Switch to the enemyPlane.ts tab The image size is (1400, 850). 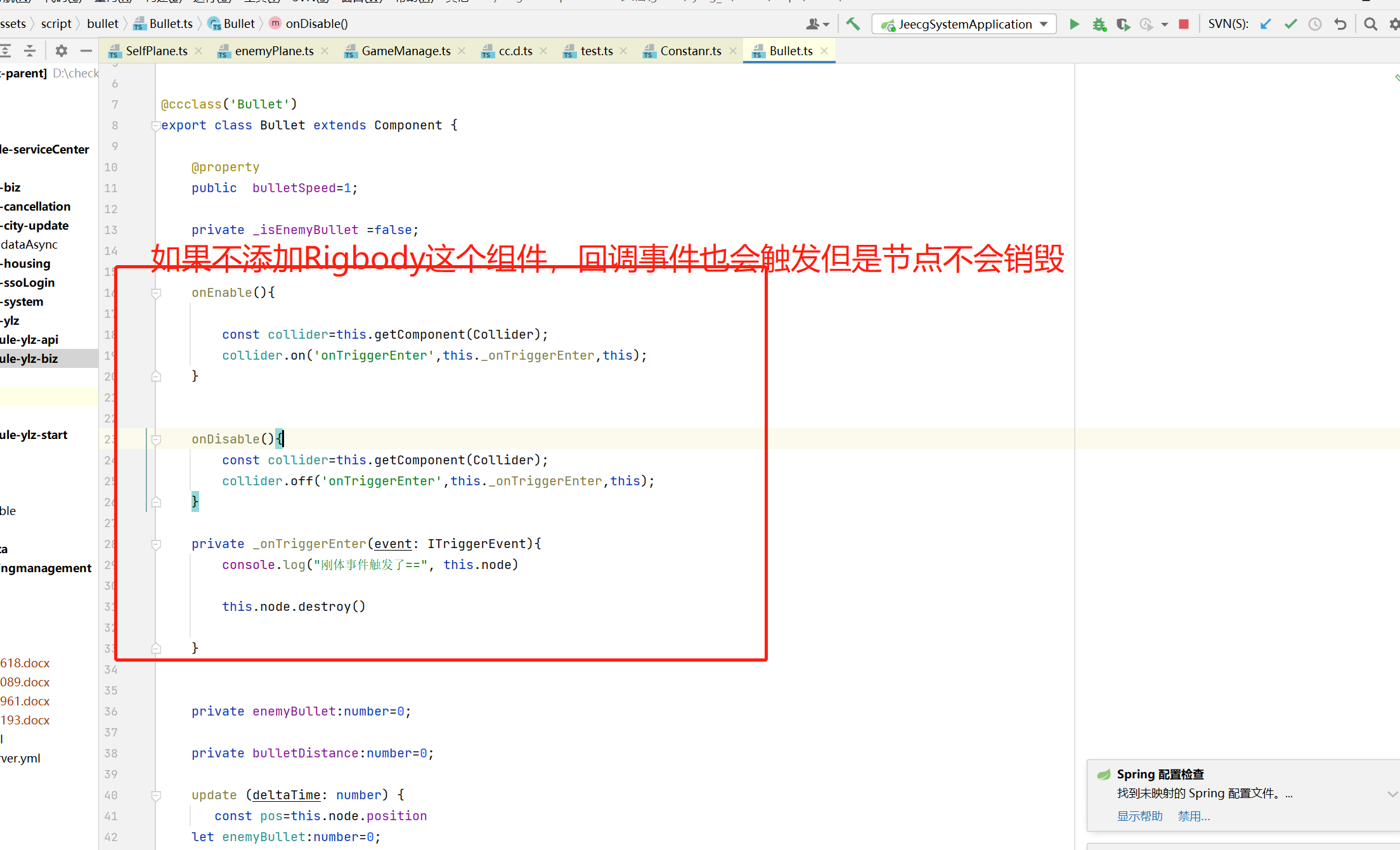tap(274, 51)
